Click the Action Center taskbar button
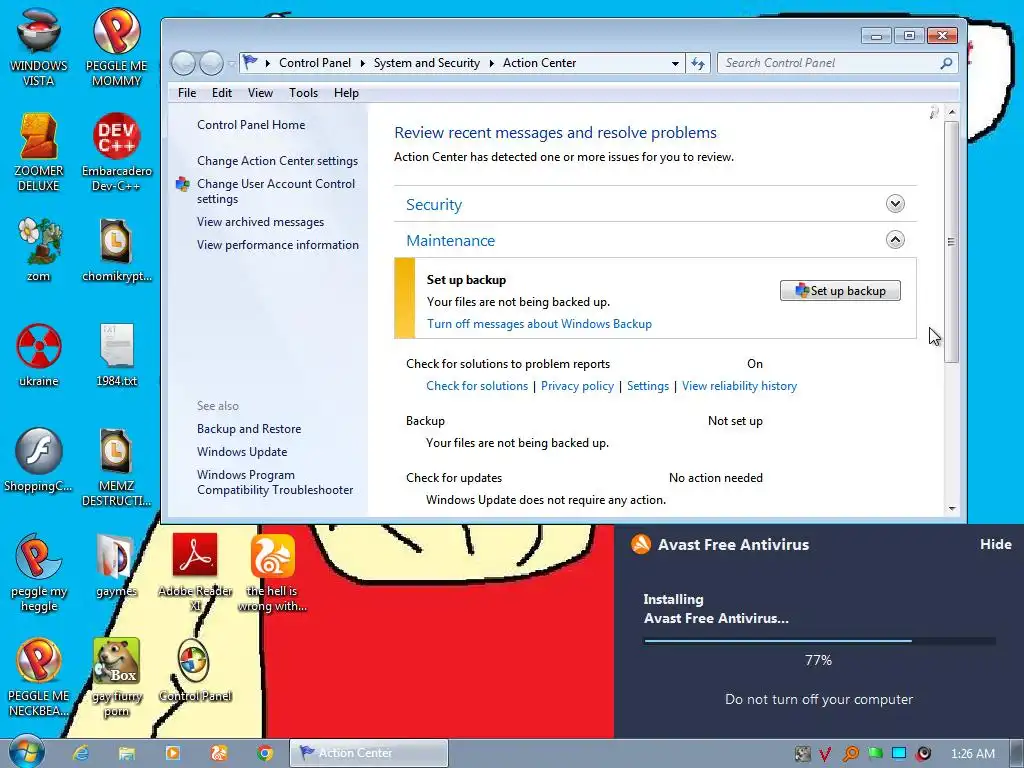 (x=369, y=753)
